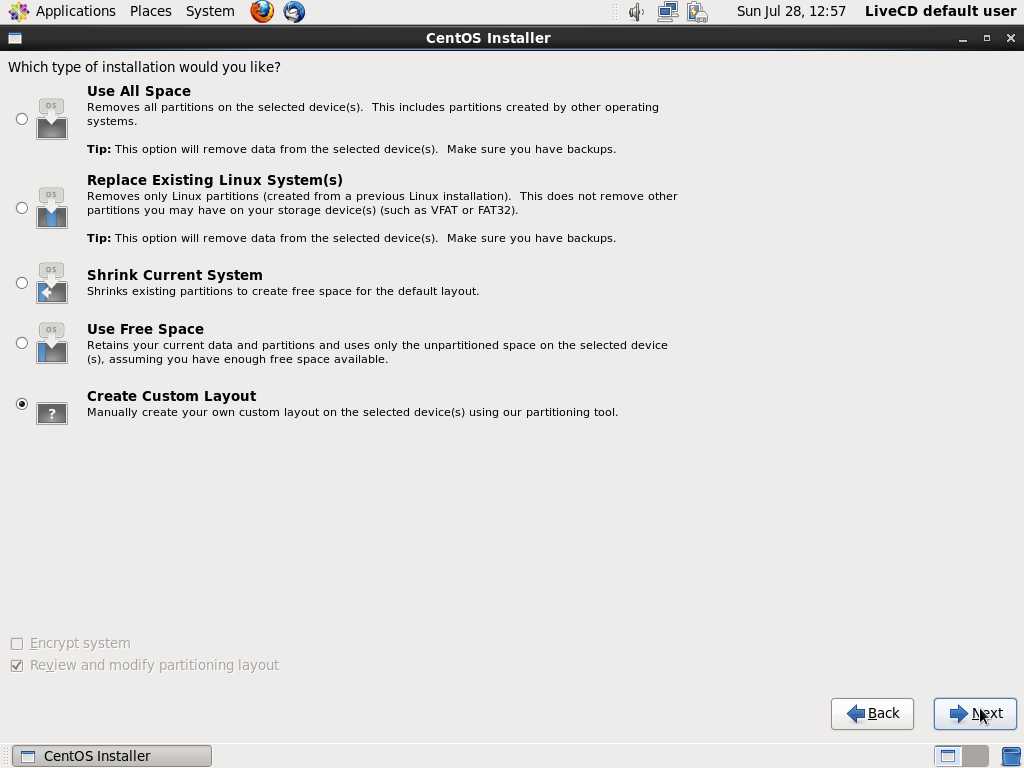This screenshot has height=768, width=1024.
Task: Open the power manager tray icon
Action: coord(697,11)
